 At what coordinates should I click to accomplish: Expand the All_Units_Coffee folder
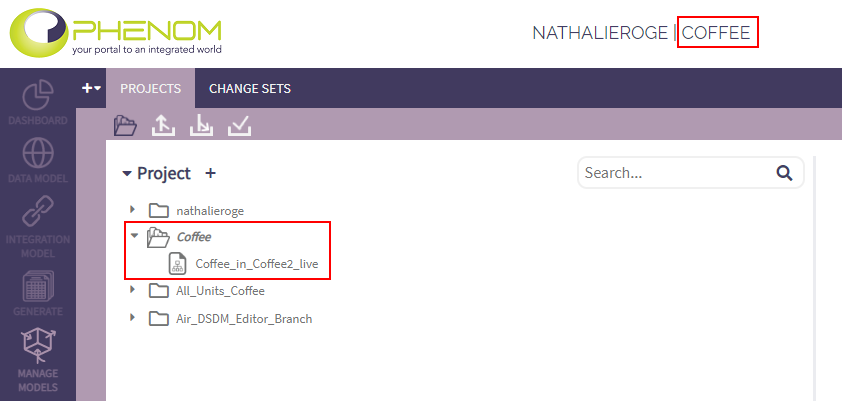(x=132, y=290)
